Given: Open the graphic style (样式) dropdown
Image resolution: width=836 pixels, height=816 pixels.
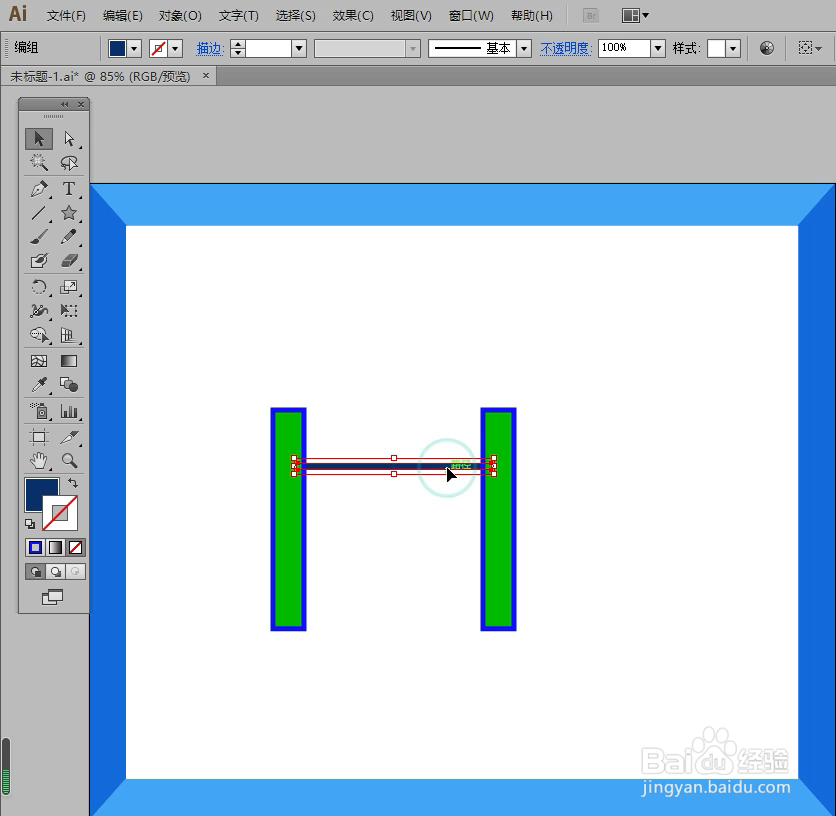Looking at the screenshot, I should tap(734, 49).
